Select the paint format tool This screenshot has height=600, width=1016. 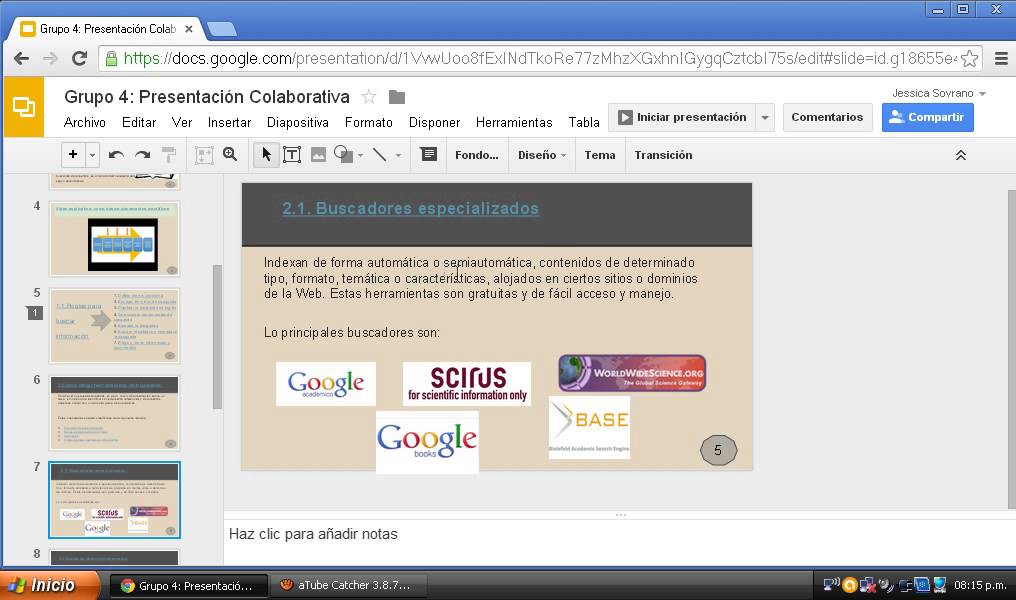click(168, 155)
